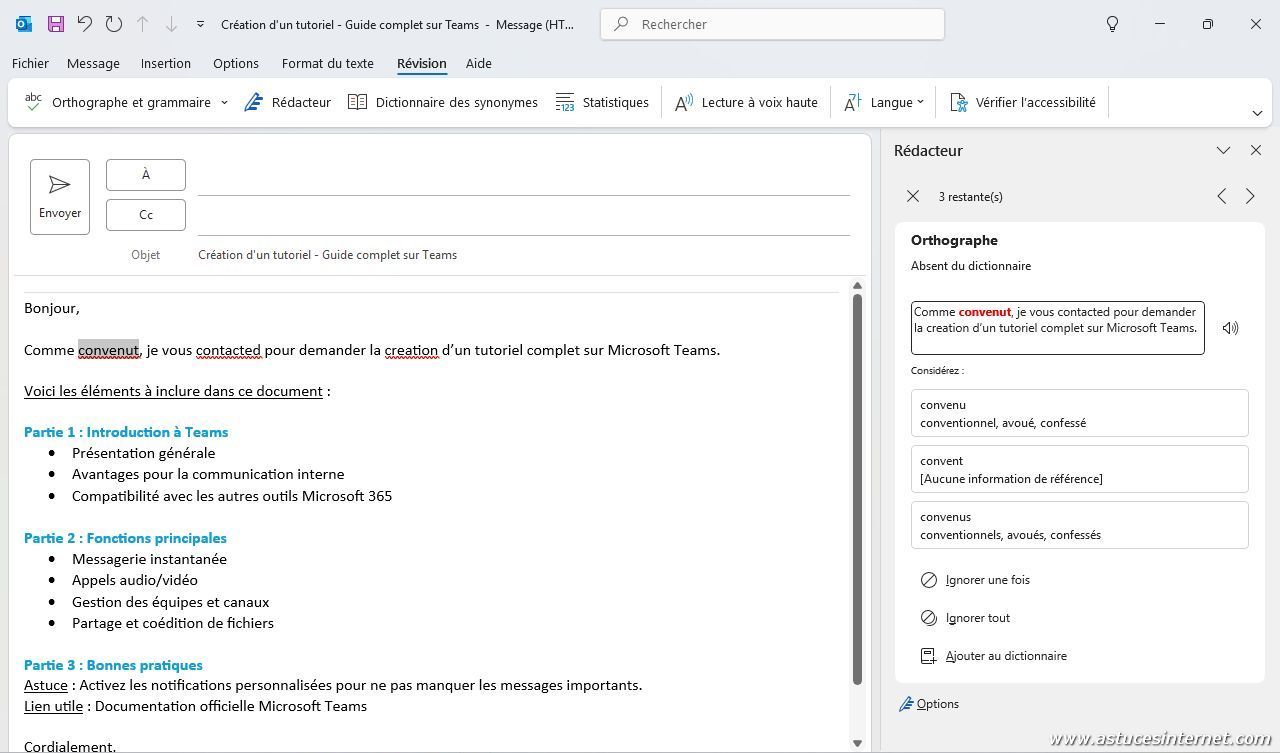The image size is (1280, 753).
Task: Click the lightbulb tips icon
Action: [x=1112, y=24]
